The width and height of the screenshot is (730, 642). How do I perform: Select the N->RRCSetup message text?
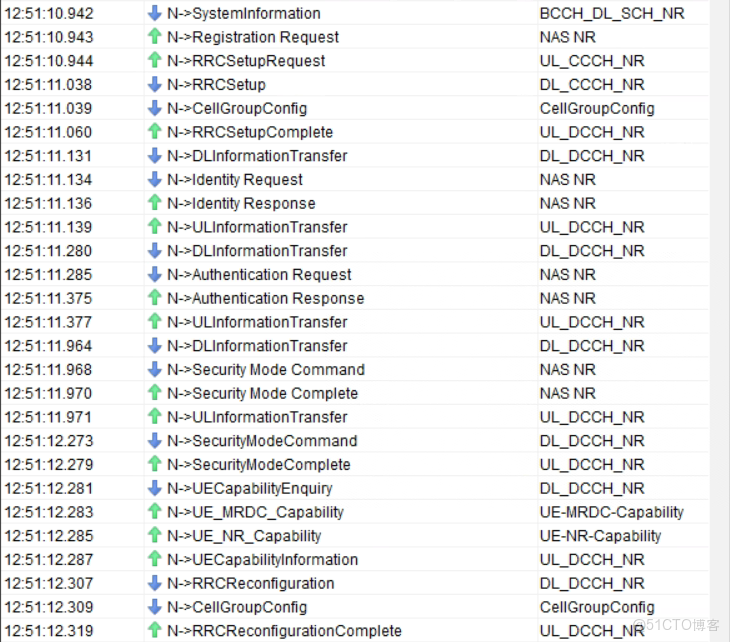[x=216, y=85]
